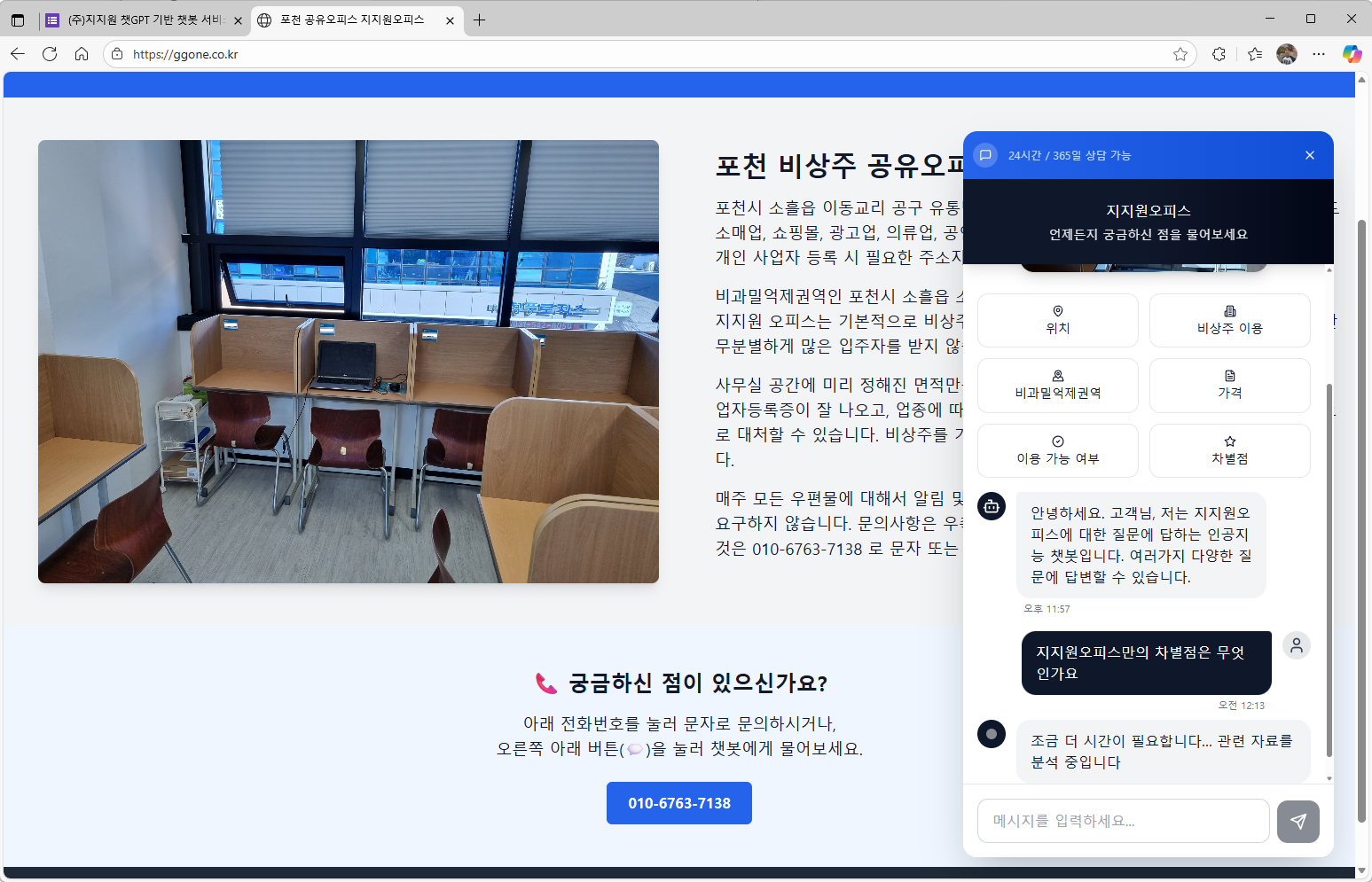Open the browser Extensions puzzle icon
The height and width of the screenshot is (882, 1372).
(x=1219, y=54)
